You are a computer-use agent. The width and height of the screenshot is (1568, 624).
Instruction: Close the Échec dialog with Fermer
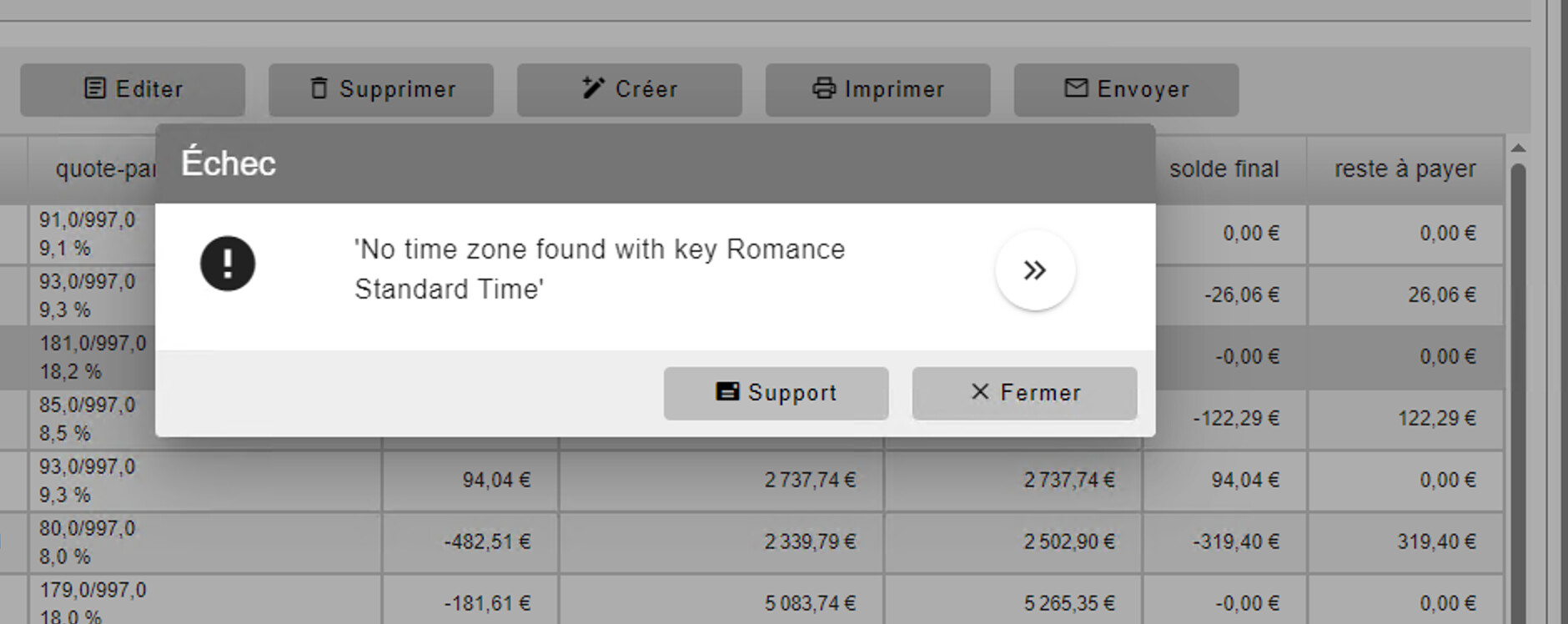1024,393
